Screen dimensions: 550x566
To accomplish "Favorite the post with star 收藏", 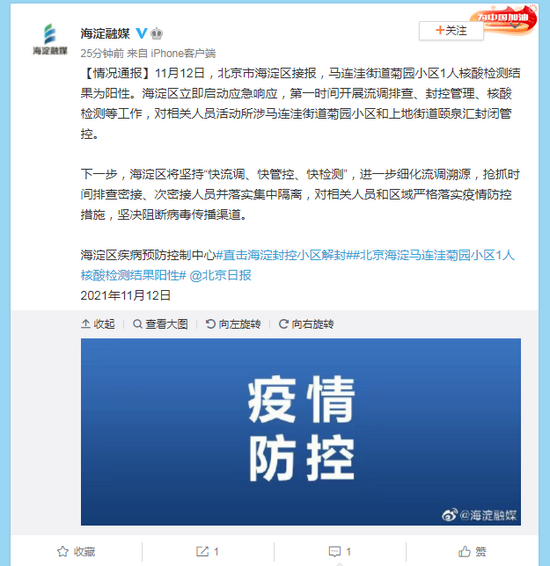I will [x=76, y=552].
